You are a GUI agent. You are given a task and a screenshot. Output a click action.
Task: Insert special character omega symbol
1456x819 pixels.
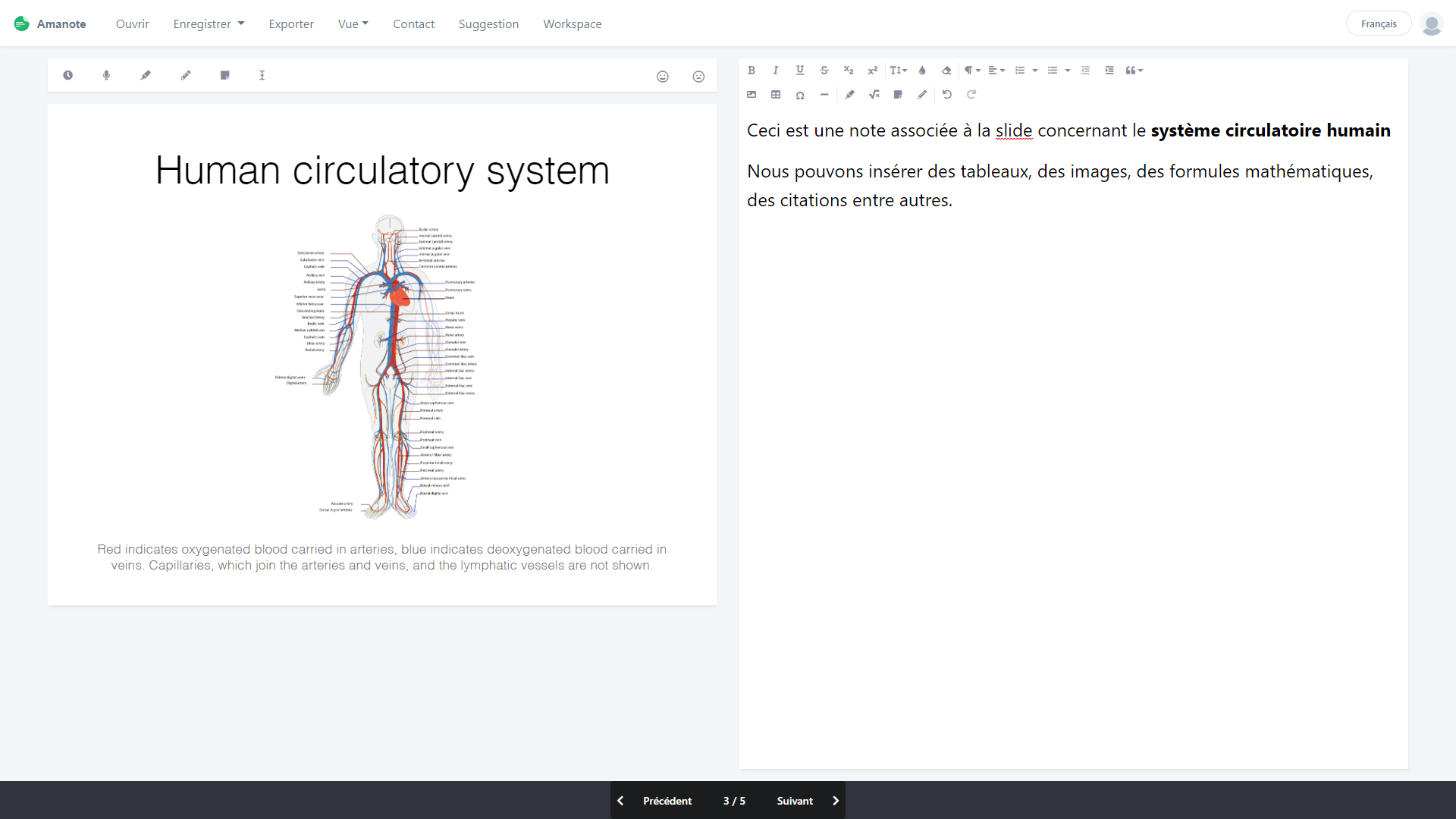tap(799, 95)
